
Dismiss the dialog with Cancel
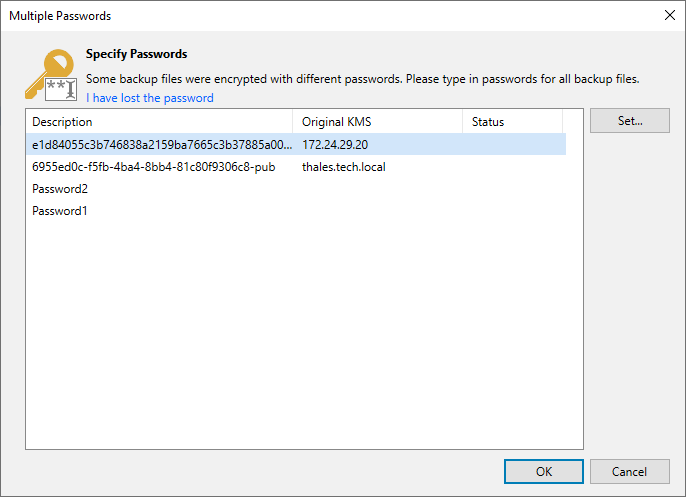(x=629, y=471)
